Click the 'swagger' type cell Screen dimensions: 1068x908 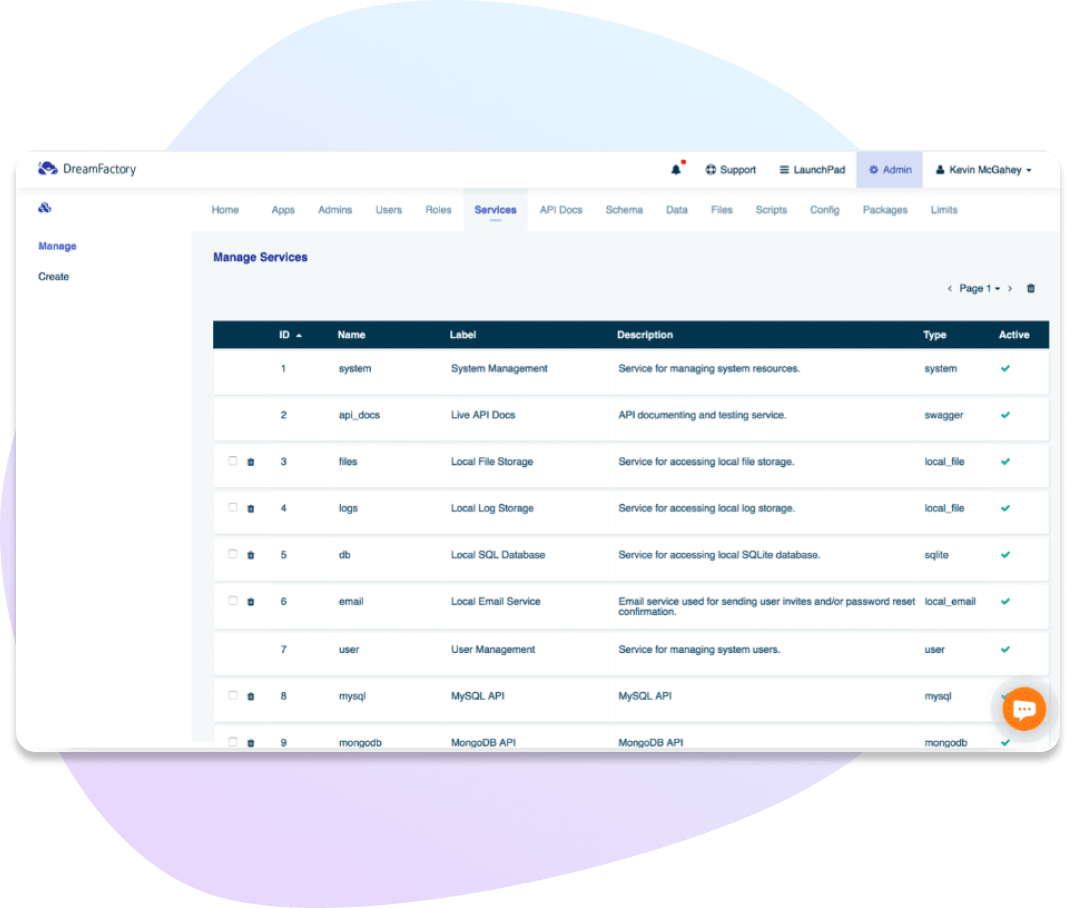tap(943, 415)
